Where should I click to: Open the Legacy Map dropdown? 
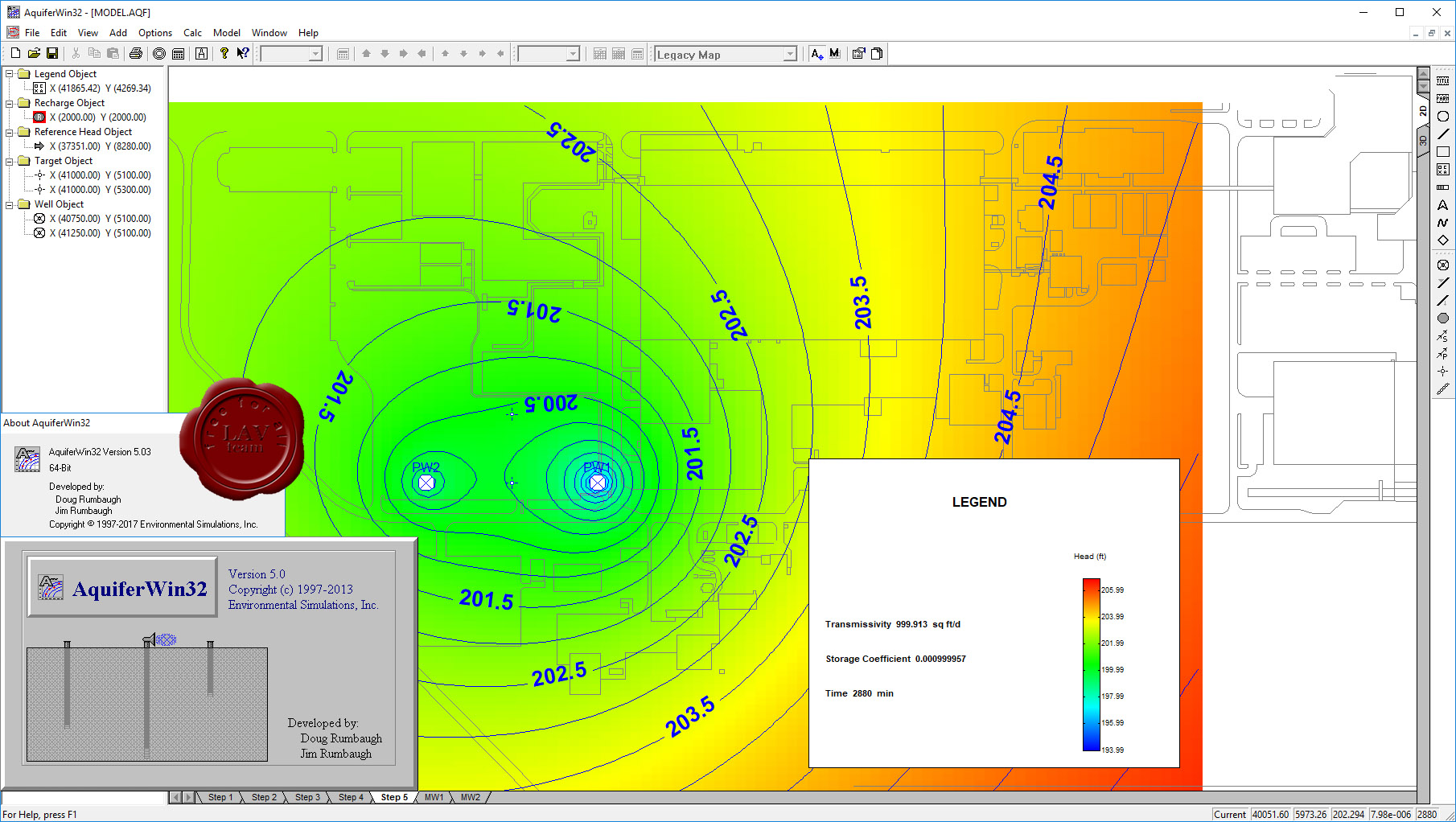point(790,54)
